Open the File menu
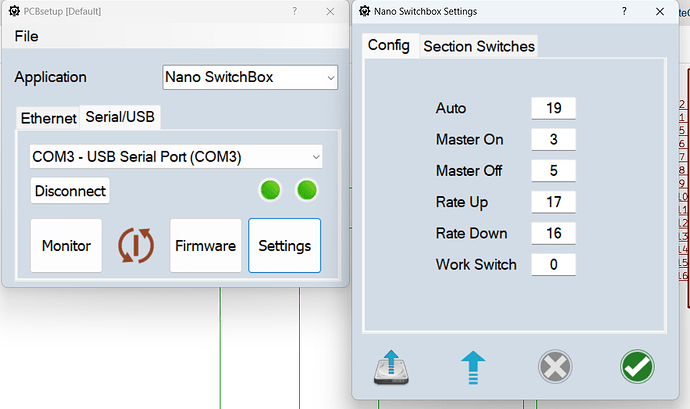690x409 pixels. (x=26, y=36)
